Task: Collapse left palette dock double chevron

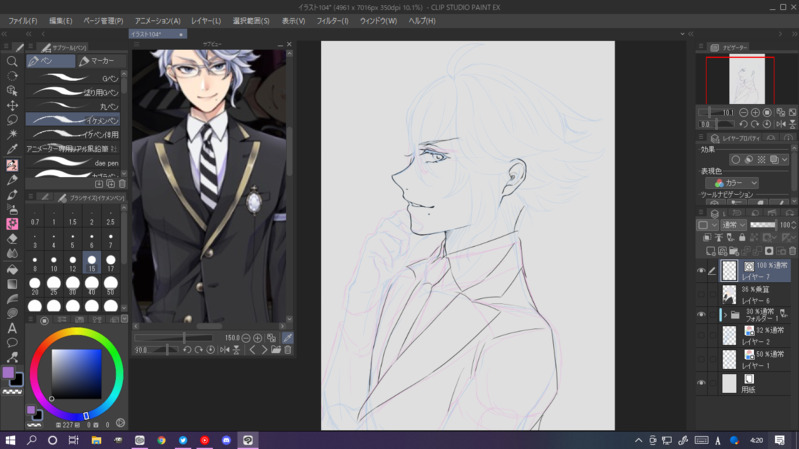Action: click(x=4, y=34)
